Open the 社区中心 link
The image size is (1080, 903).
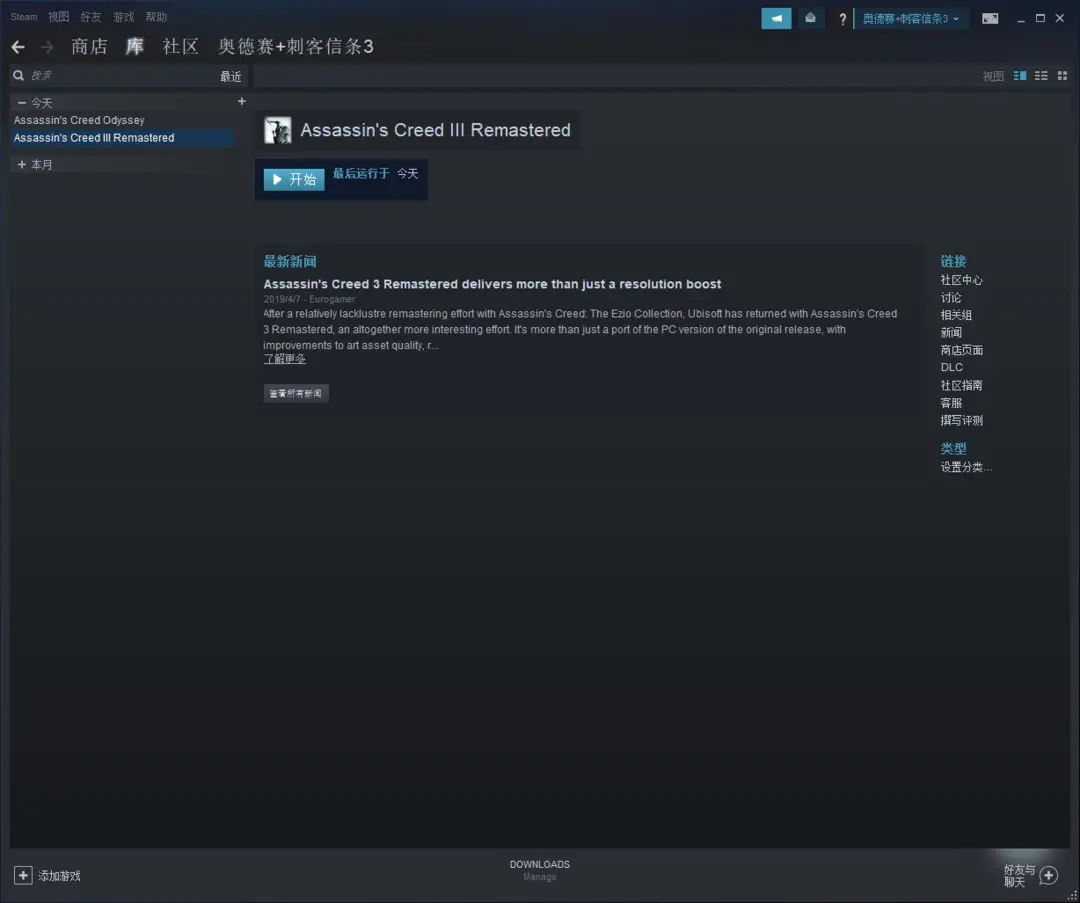pos(962,280)
